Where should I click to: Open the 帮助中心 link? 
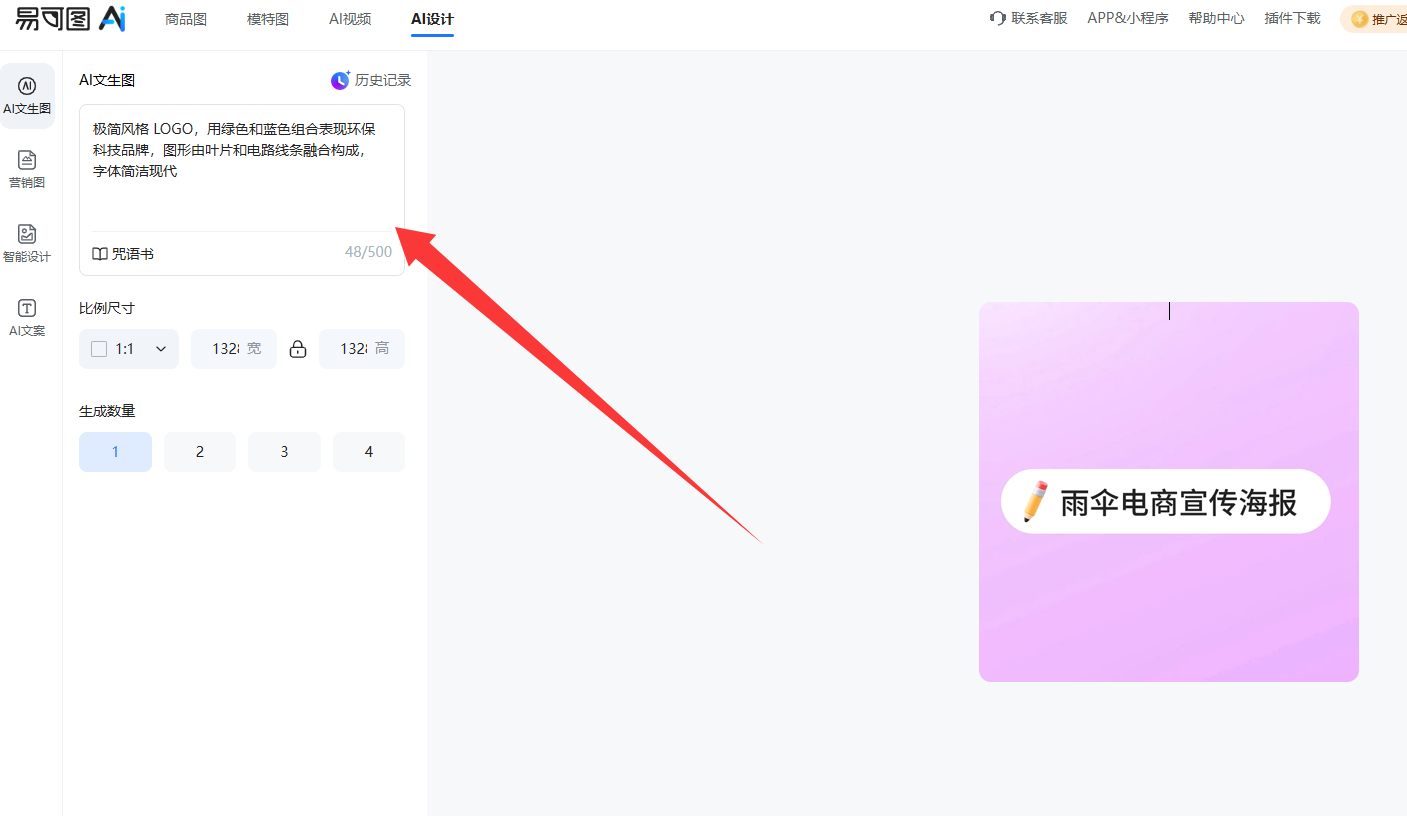[1216, 18]
